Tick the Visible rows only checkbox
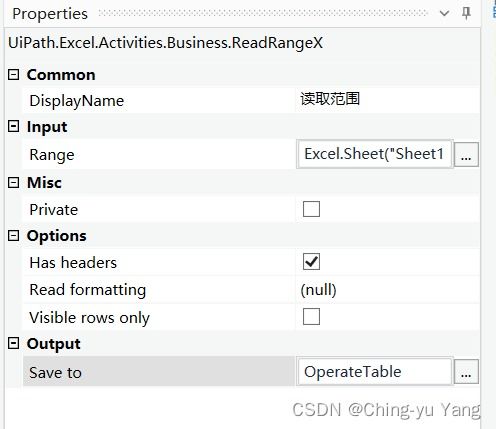 point(311,317)
